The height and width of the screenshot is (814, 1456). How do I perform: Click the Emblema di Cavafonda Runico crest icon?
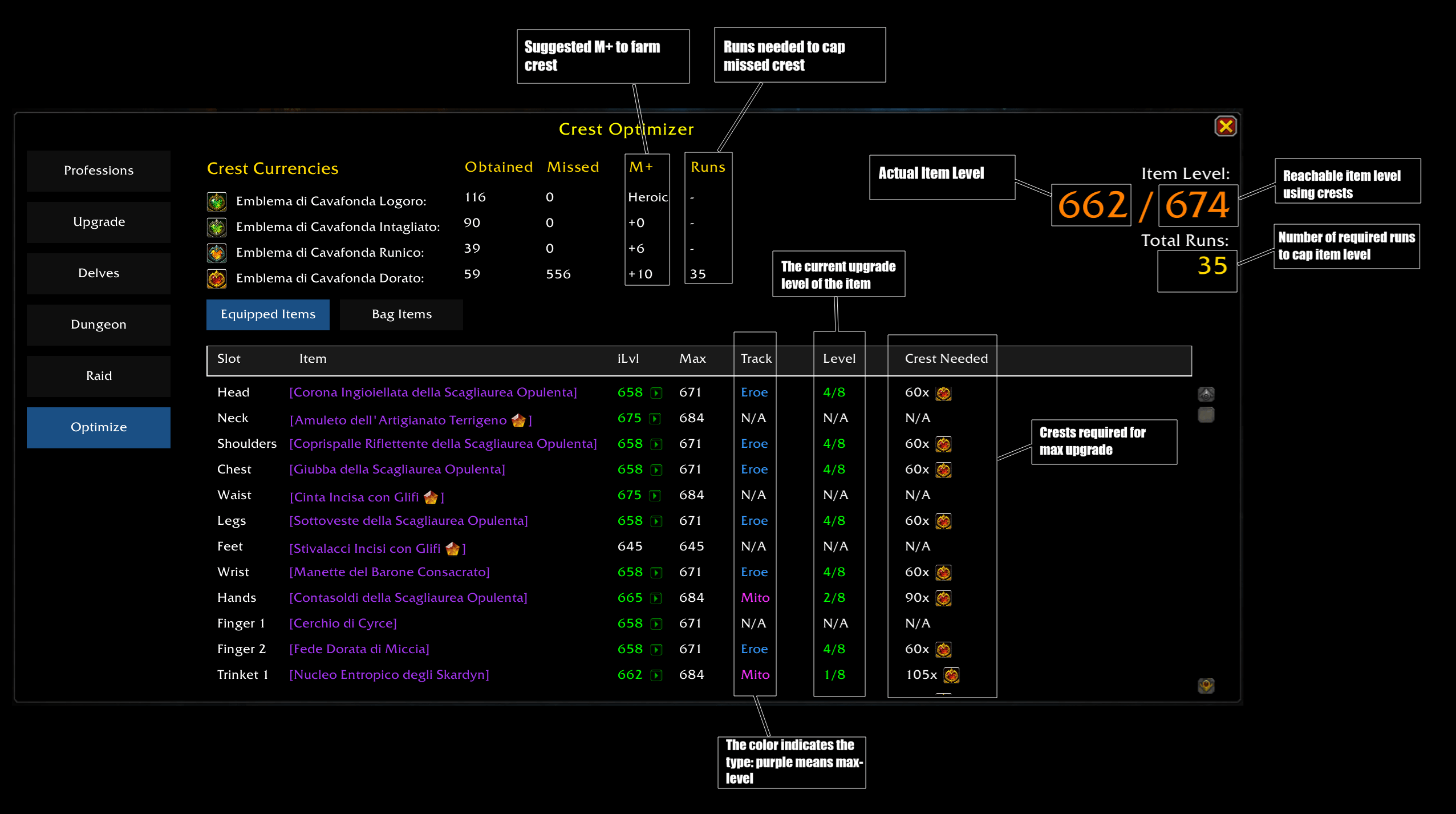coord(217,253)
